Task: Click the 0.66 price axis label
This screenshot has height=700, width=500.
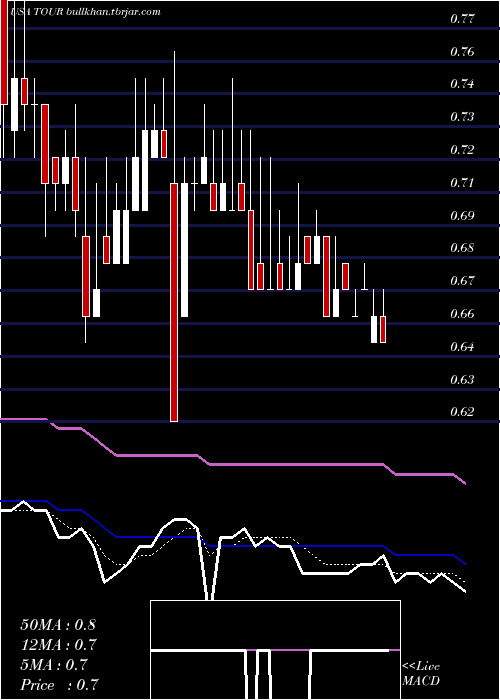Action: pos(462,314)
